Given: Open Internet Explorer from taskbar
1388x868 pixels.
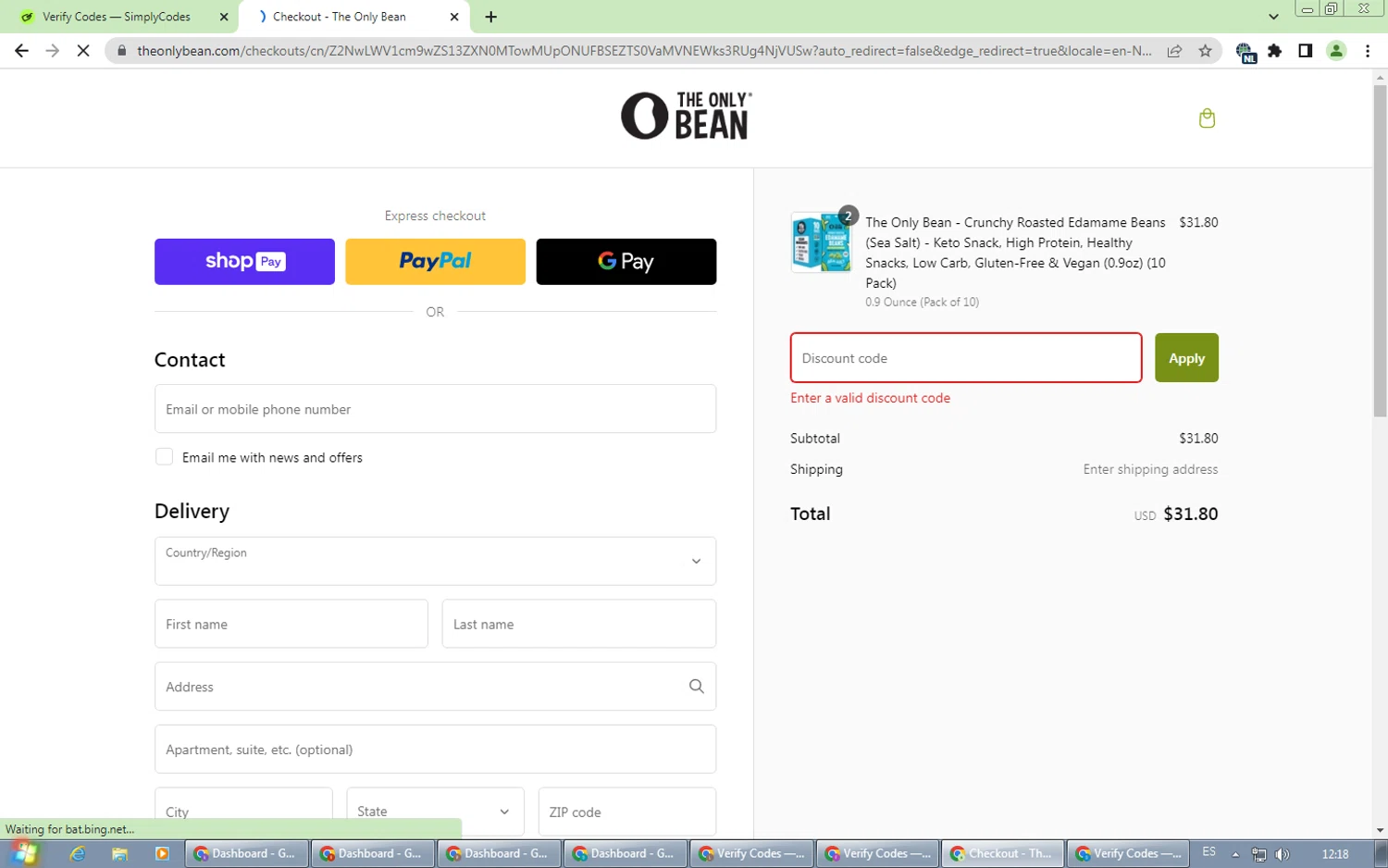Looking at the screenshot, I should point(78,853).
